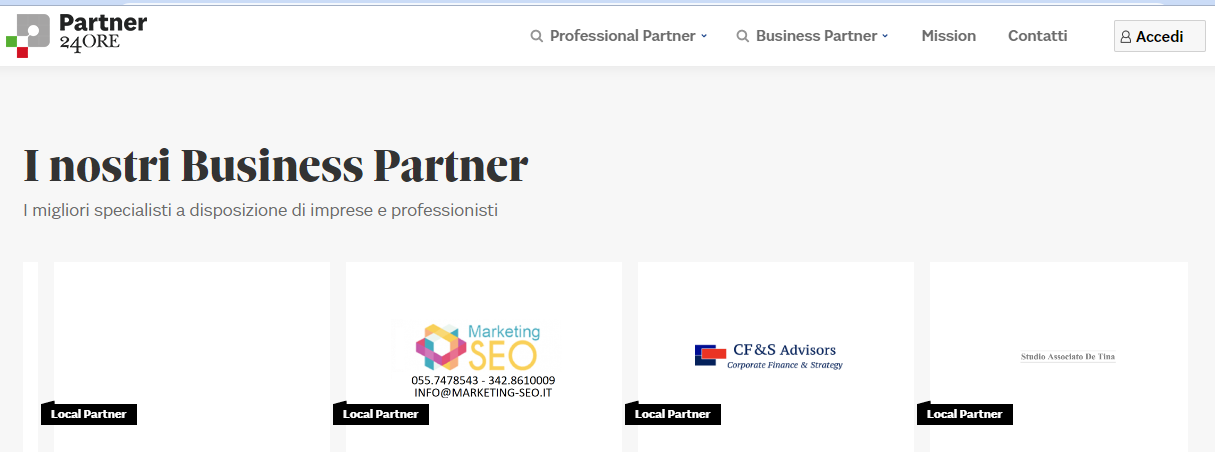Click the search icon beside Professional Partner
This screenshot has width=1215, height=452.
point(537,36)
